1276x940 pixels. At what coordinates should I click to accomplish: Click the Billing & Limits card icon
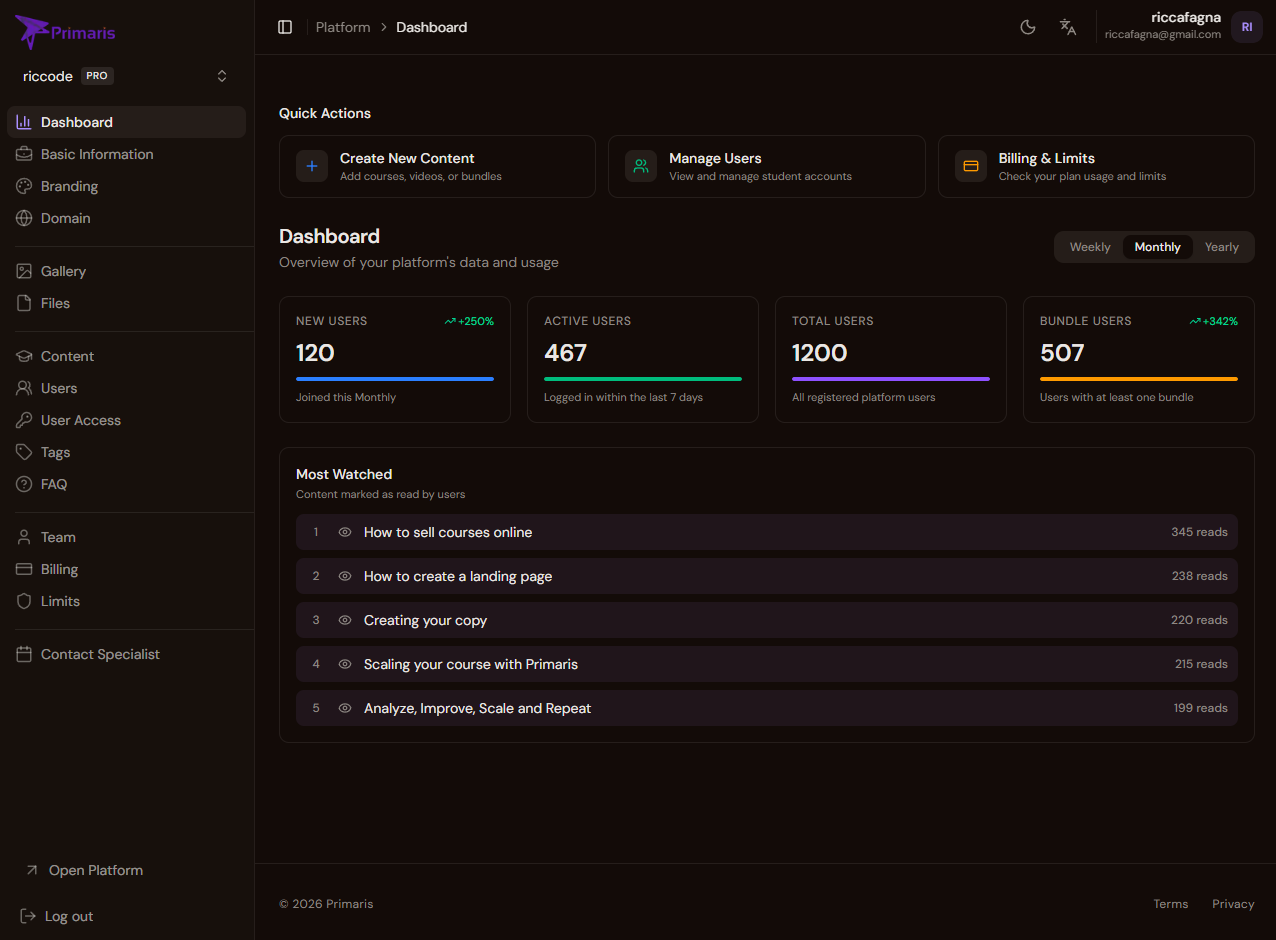tap(970, 166)
